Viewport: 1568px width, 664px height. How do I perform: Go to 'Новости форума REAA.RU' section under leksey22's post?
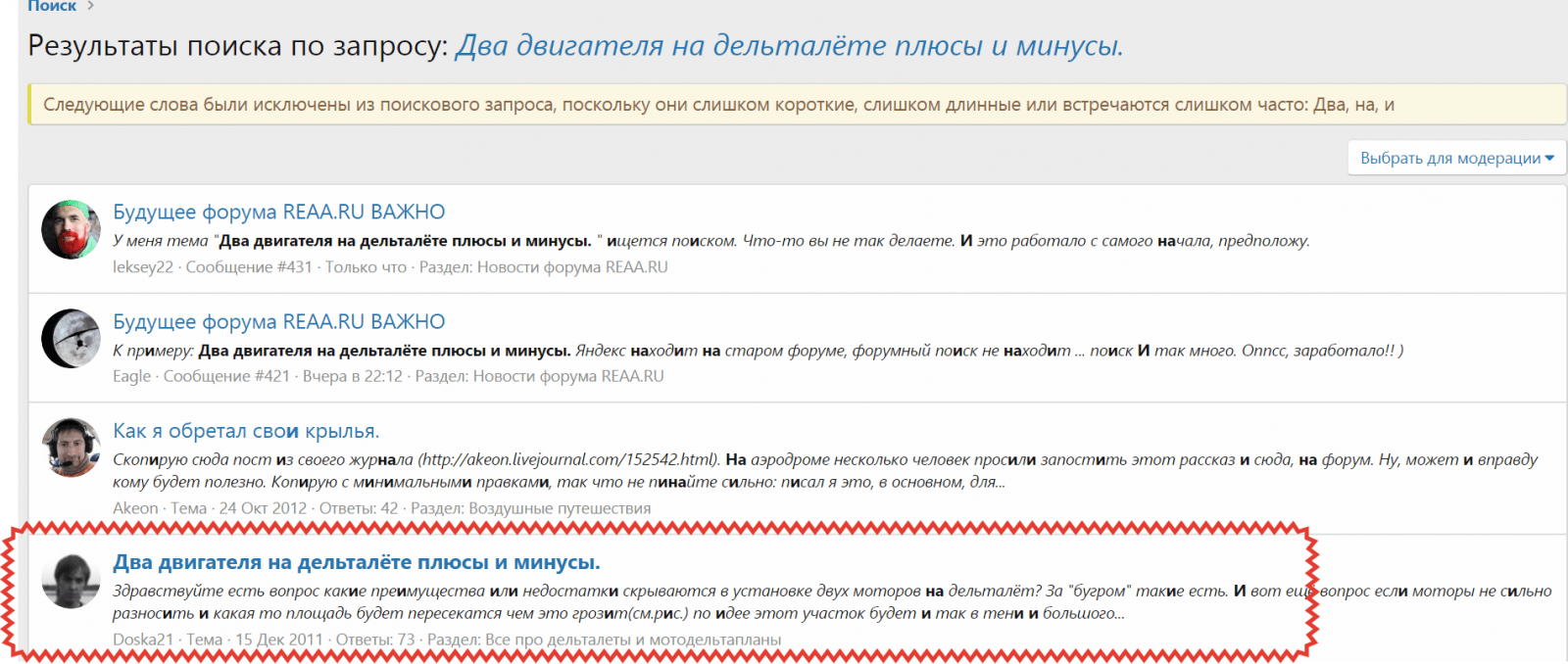tap(572, 267)
